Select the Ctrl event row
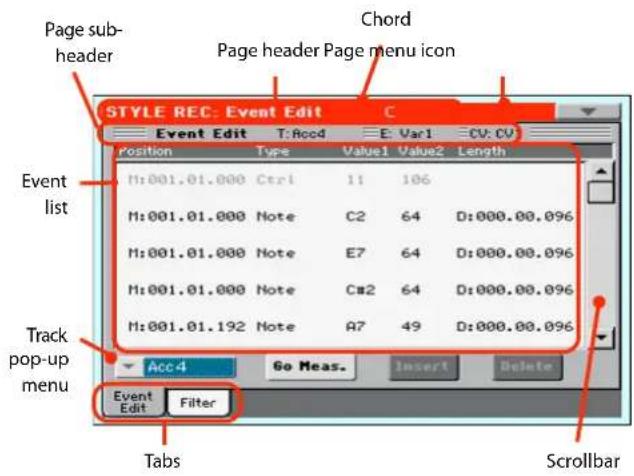The width and height of the screenshot is (634, 476). click(x=346, y=179)
